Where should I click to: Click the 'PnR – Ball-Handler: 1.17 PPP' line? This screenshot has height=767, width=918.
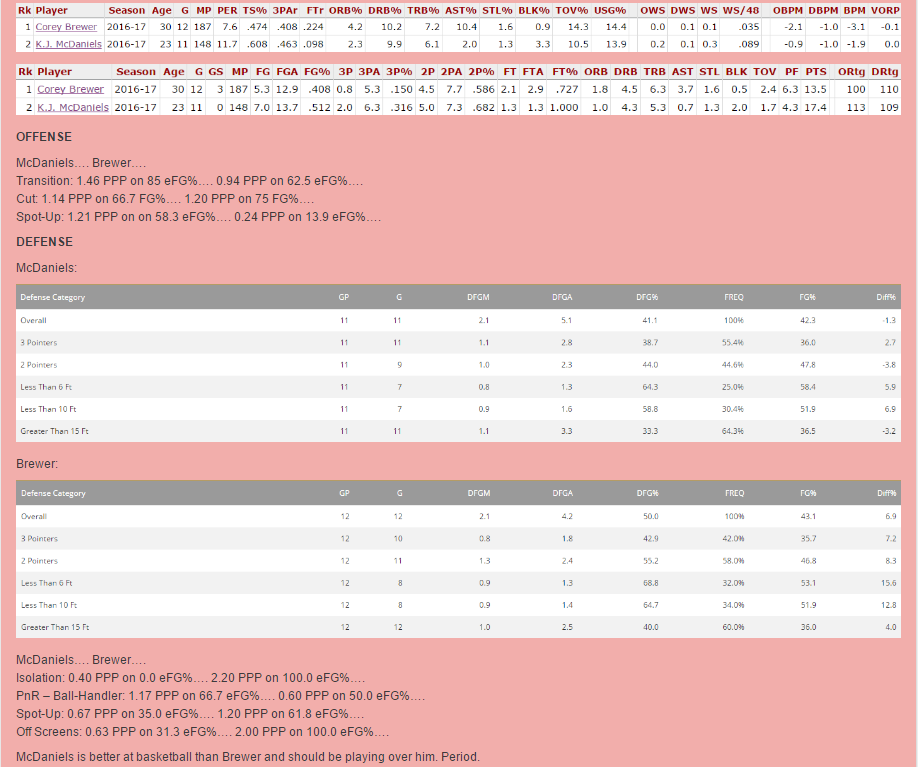[221, 696]
